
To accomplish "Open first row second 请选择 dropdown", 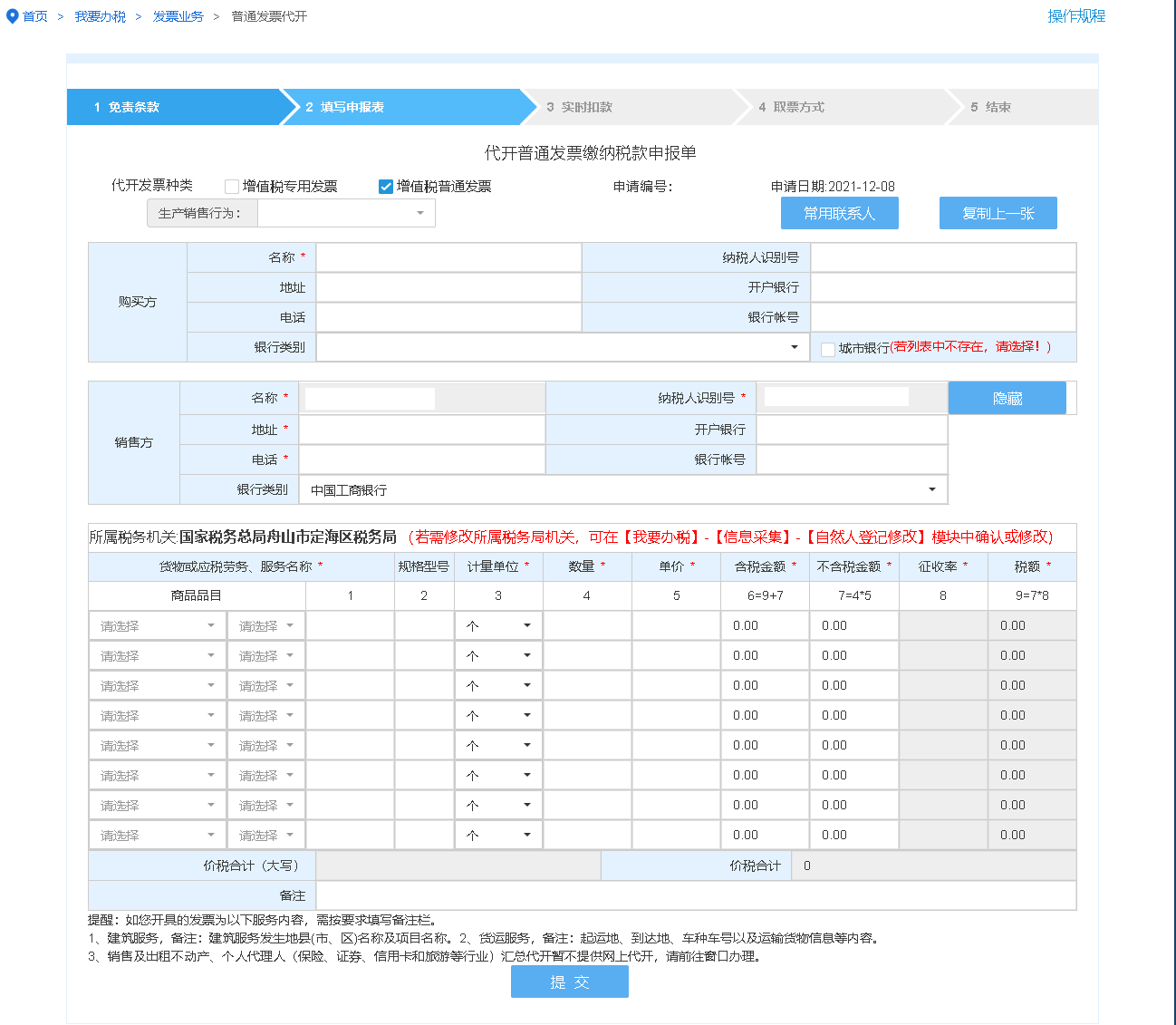I will click(265, 626).
